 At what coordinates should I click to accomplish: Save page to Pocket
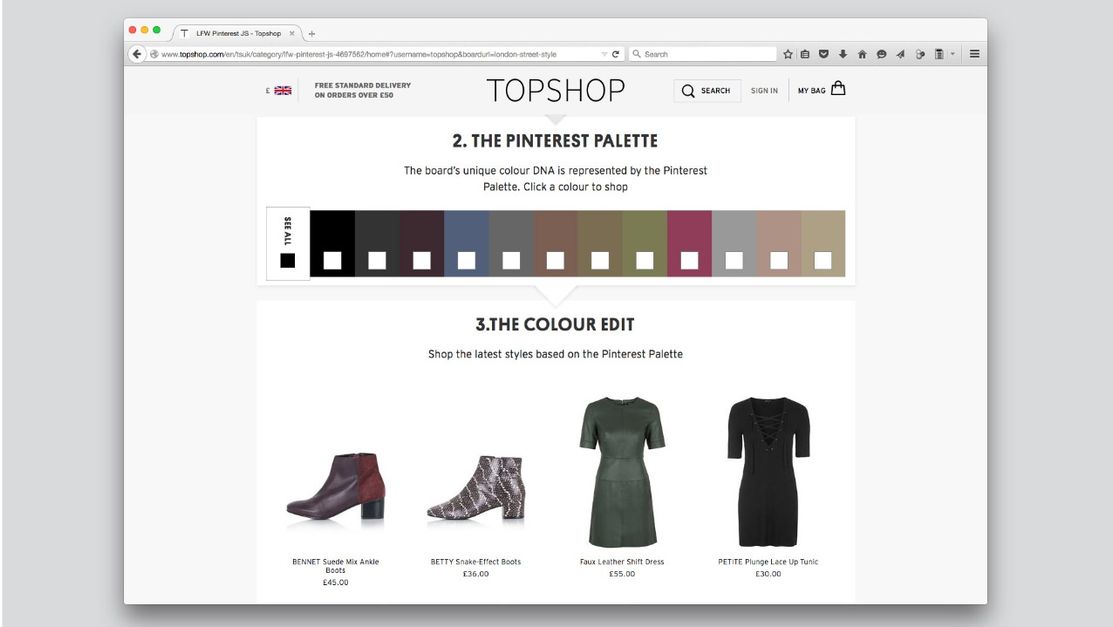823,53
